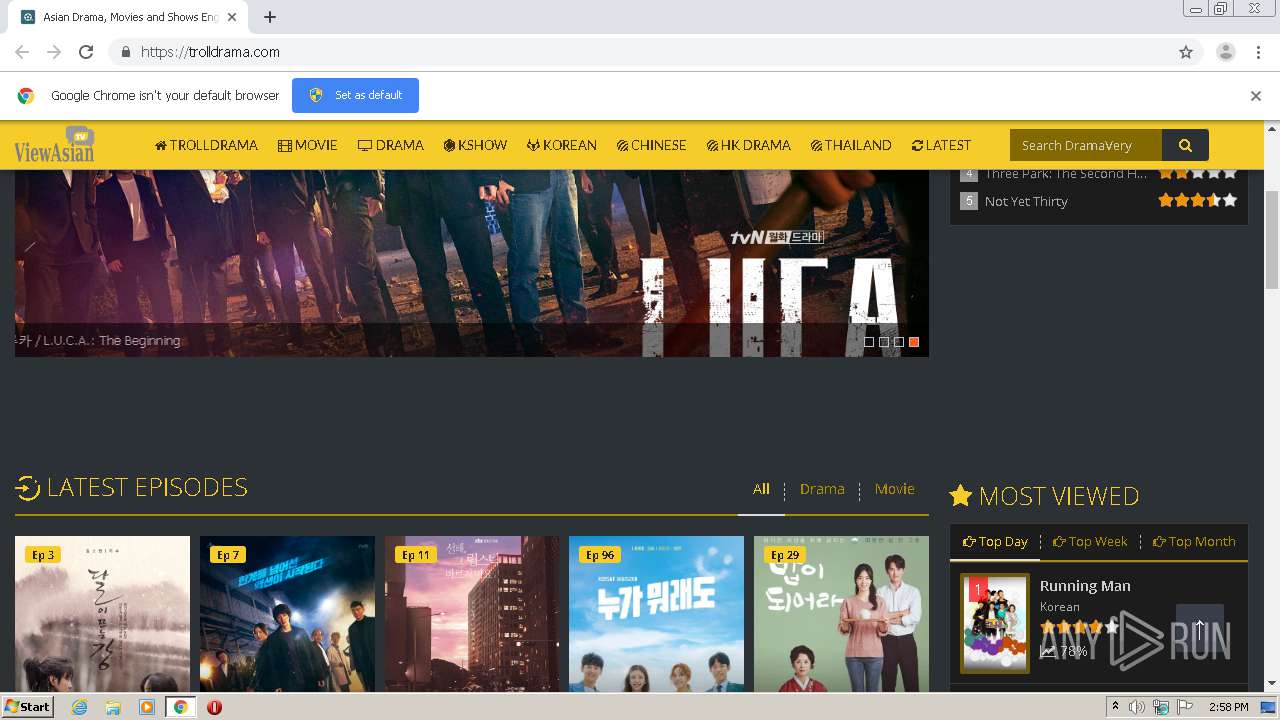Go back in Chrome
Screen dimensions: 1280x720
coord(22,52)
